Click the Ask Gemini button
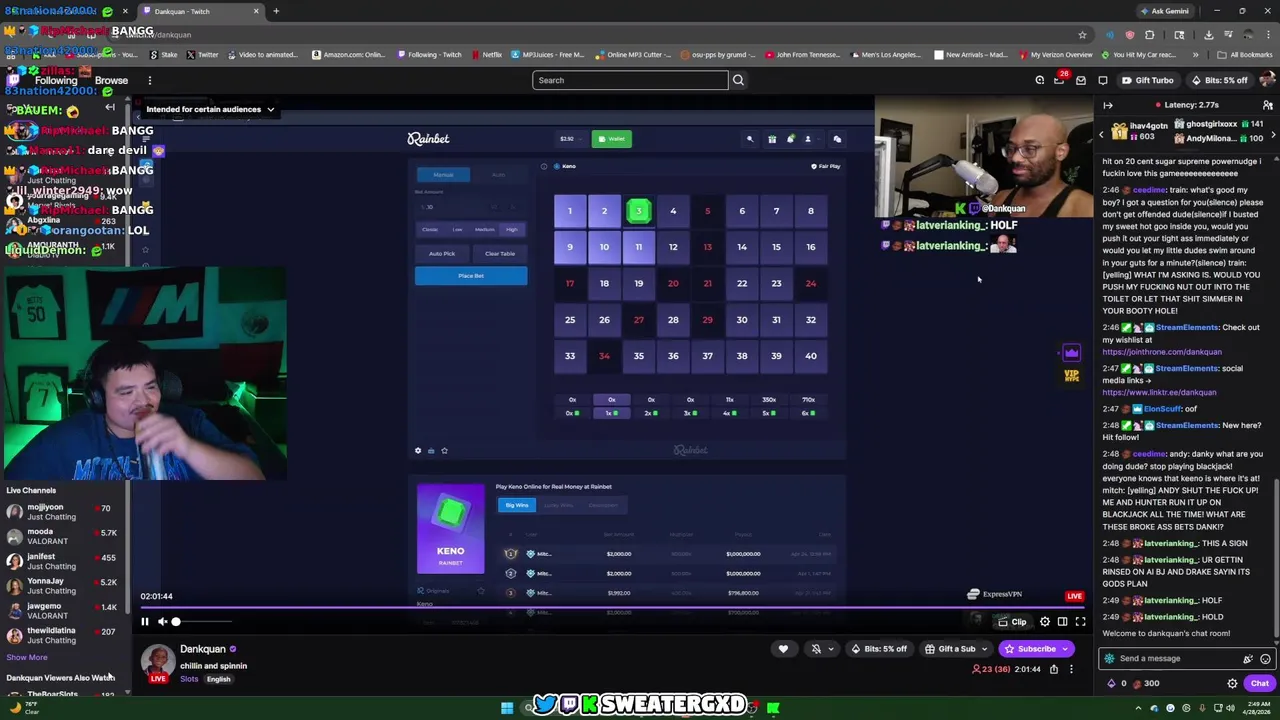This screenshot has height=720, width=1280. [1164, 11]
